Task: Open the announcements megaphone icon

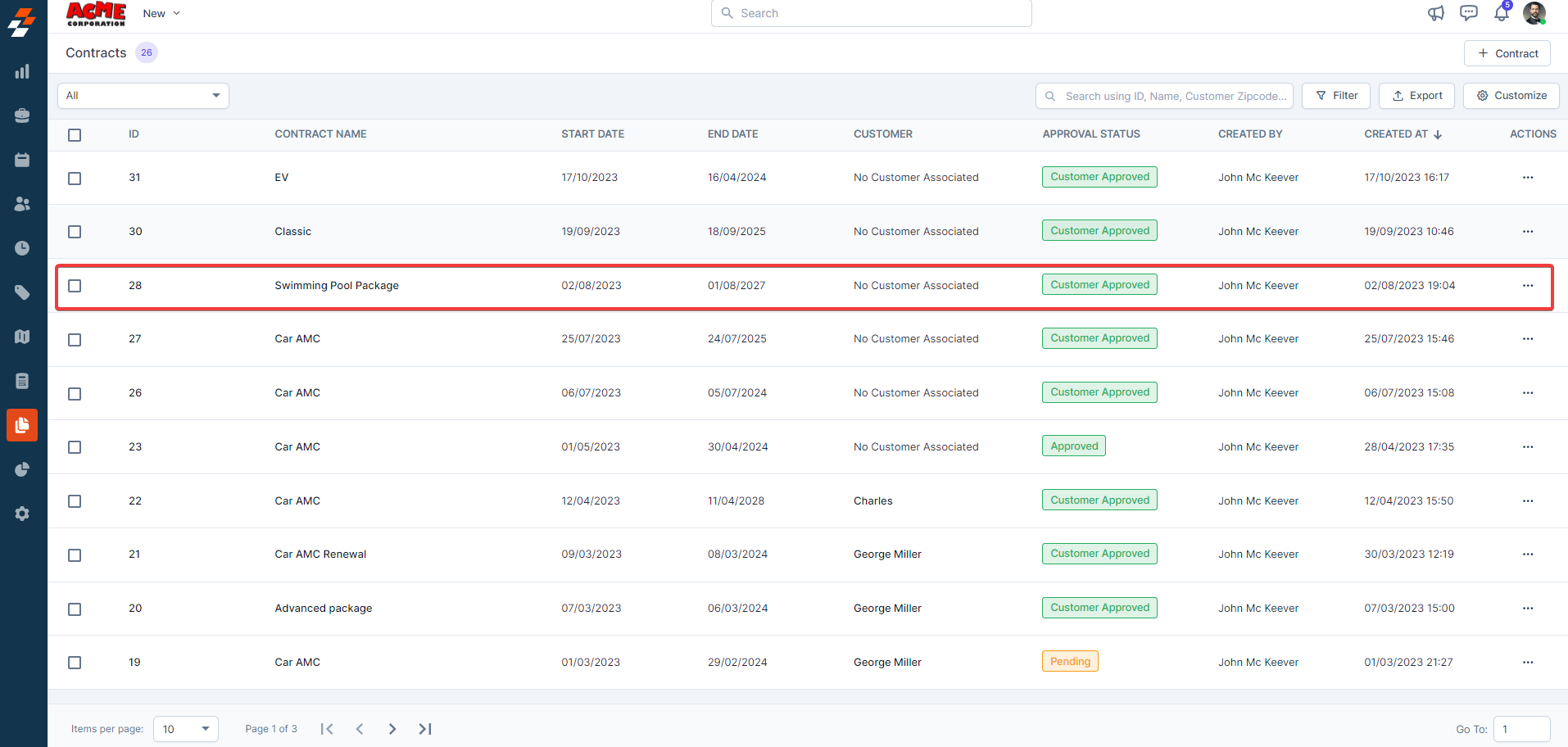Action: (1435, 13)
